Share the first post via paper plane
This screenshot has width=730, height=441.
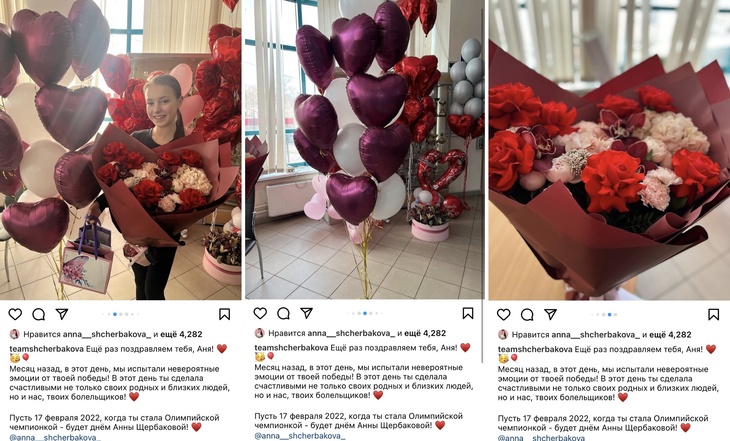pos(62,314)
